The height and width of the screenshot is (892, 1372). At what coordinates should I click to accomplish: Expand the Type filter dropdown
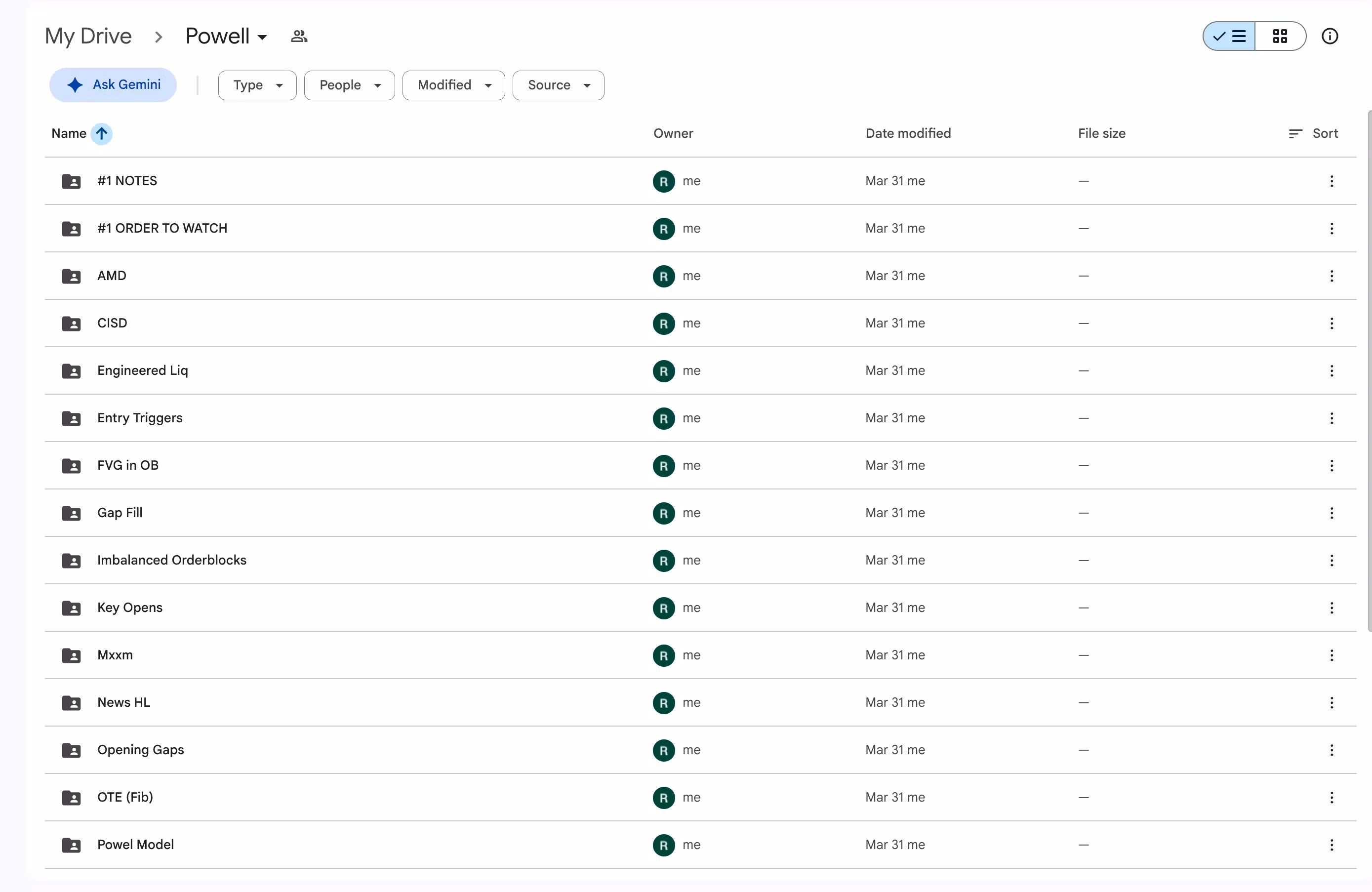pyautogui.click(x=257, y=85)
